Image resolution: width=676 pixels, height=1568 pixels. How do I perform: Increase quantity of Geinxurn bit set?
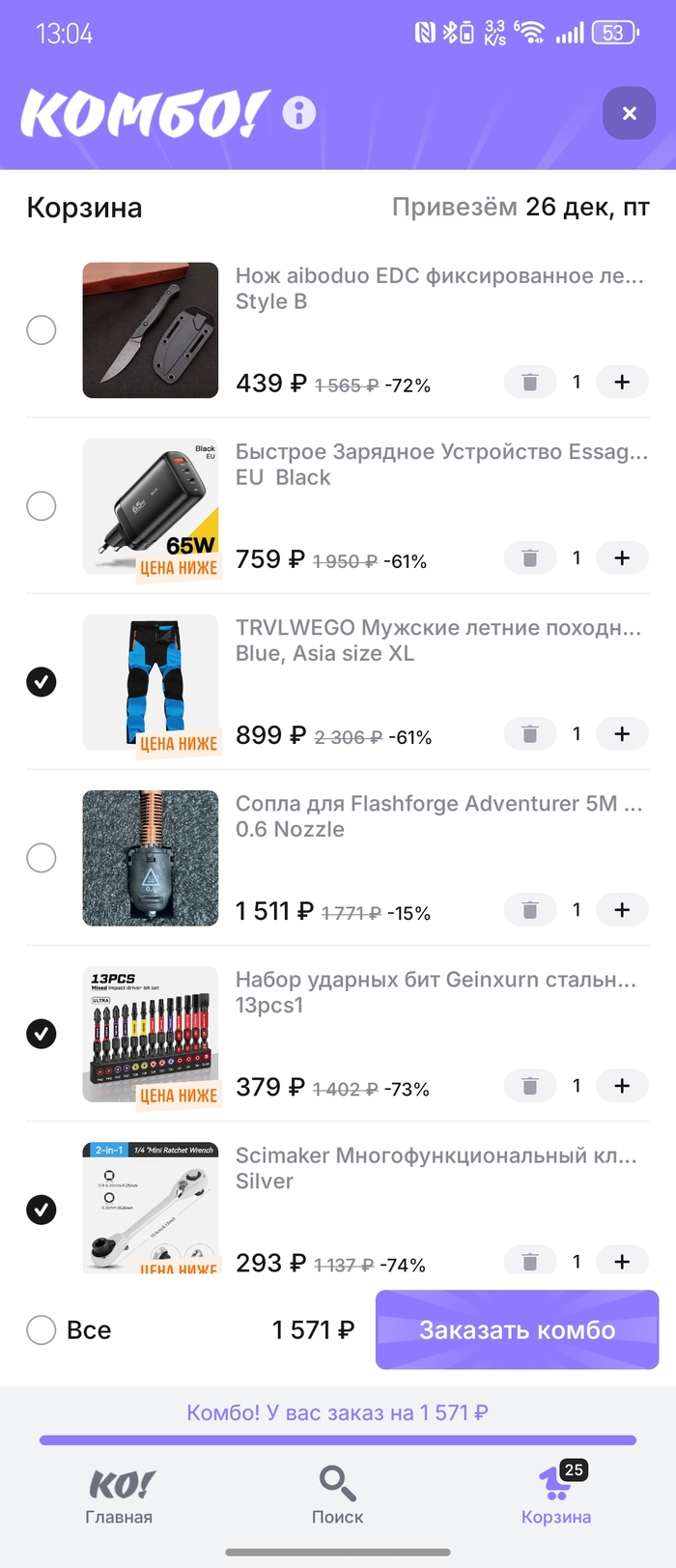tap(622, 1086)
